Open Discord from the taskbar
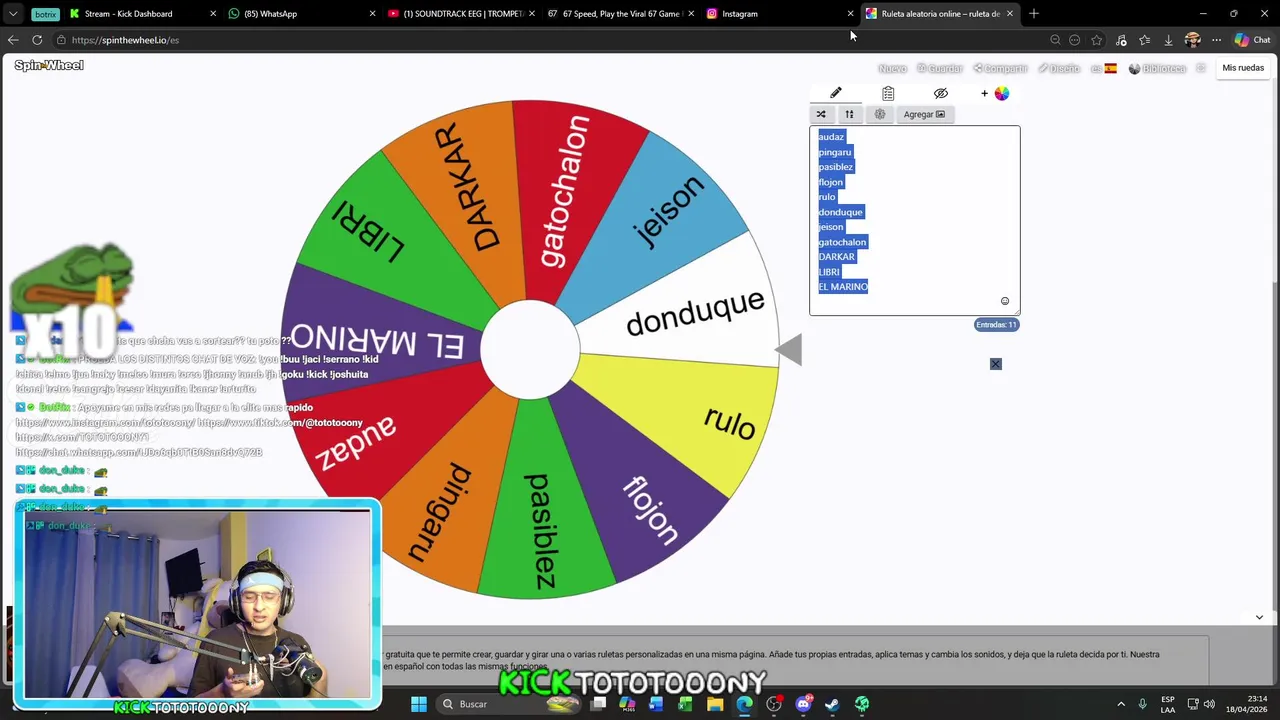Screen dimensions: 1280x720 (803, 704)
